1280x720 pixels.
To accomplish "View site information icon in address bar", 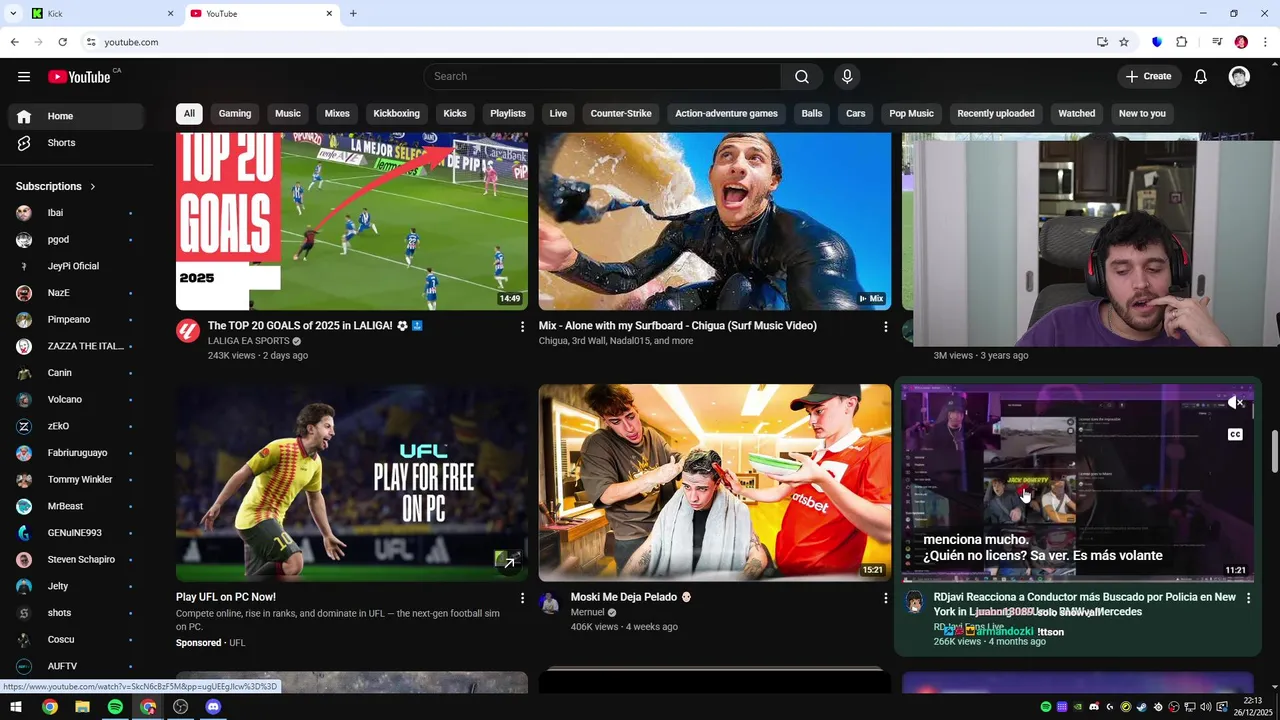I will pos(91,42).
